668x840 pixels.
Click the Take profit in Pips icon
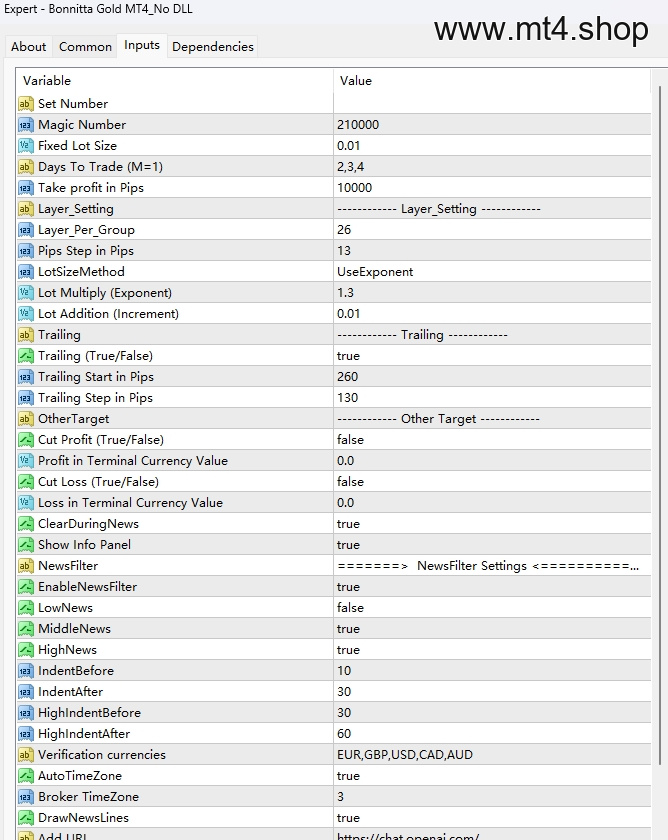pyautogui.click(x=26, y=188)
